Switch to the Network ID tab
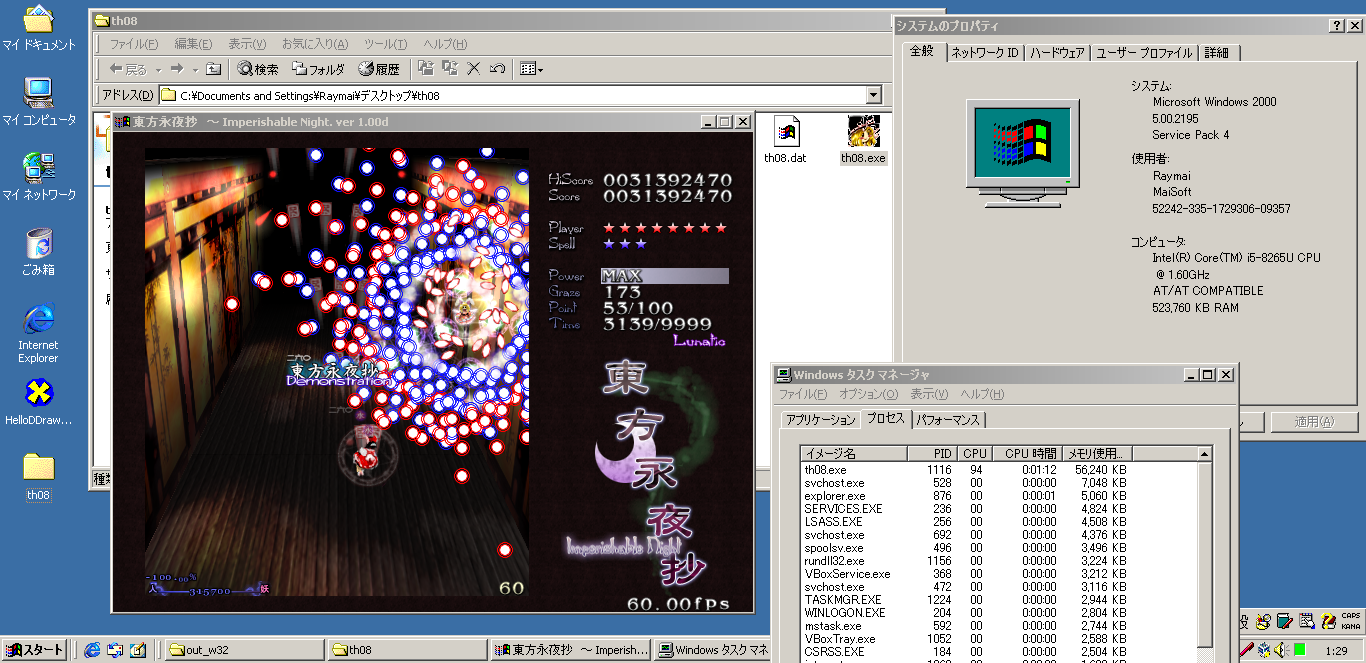Image resolution: width=1366 pixels, height=663 pixels. [984, 52]
